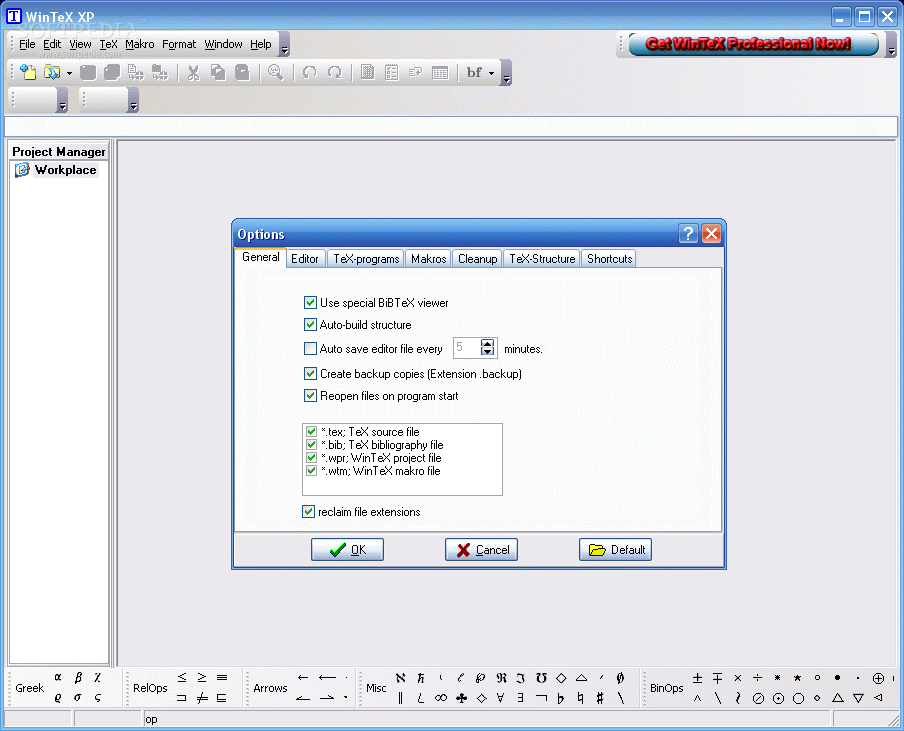Image resolution: width=904 pixels, height=731 pixels.
Task: Uncheck reclaim file extensions checkbox
Action: pyautogui.click(x=308, y=511)
